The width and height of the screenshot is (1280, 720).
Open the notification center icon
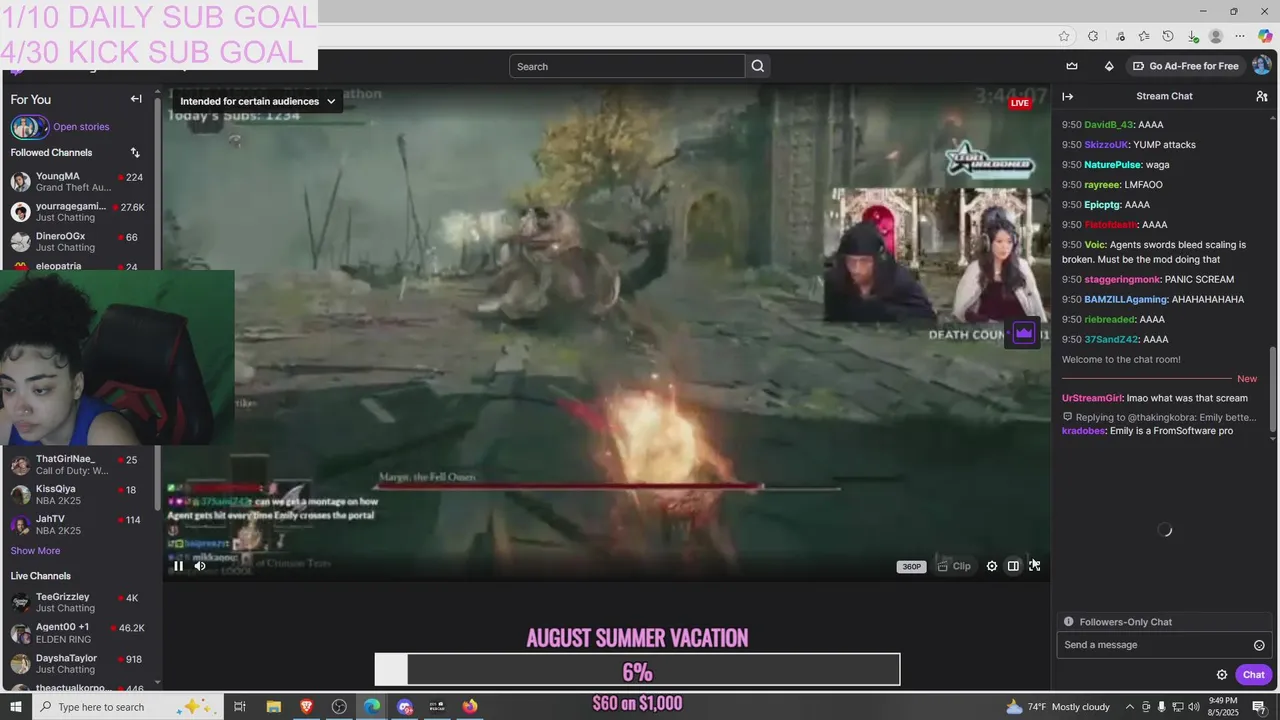[x=1259, y=707]
